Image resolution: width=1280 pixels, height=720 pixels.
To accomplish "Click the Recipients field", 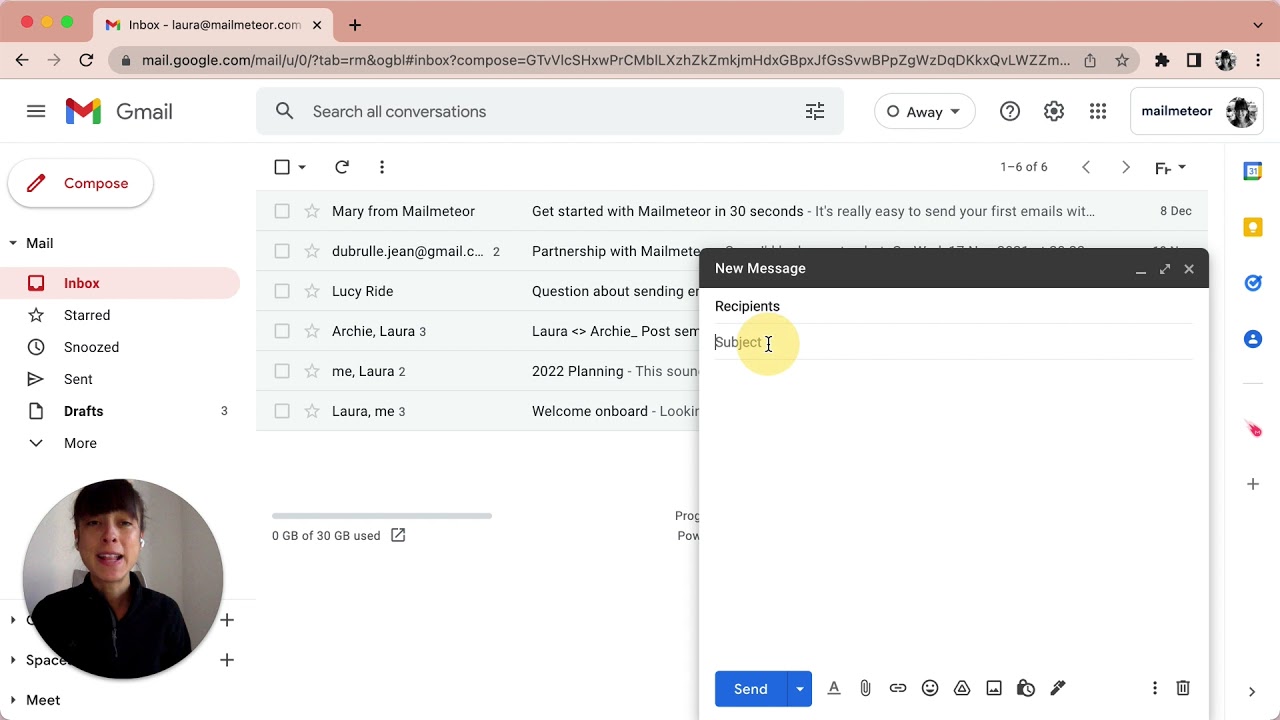I will click(954, 306).
